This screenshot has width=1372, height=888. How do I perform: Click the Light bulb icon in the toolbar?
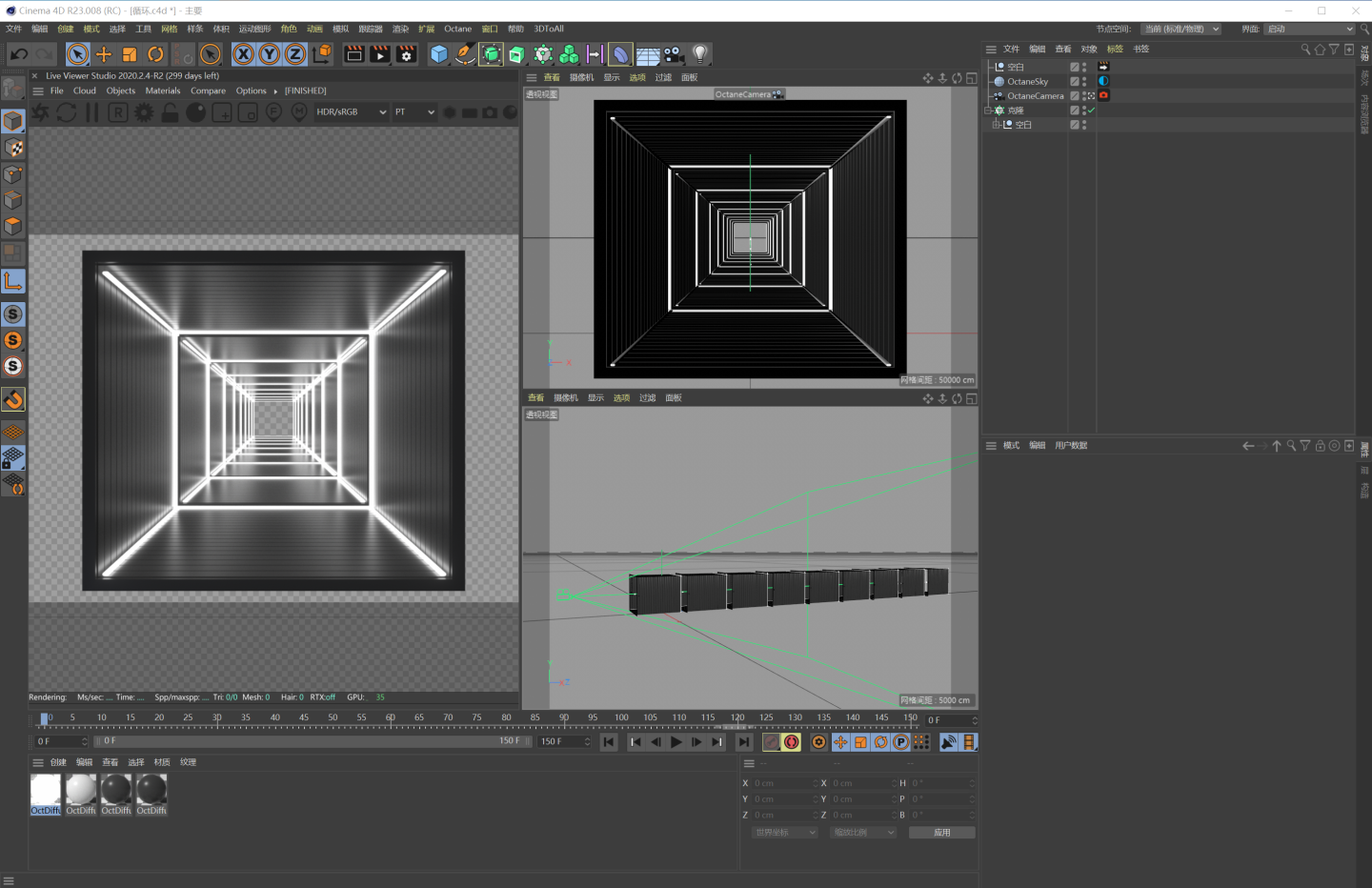pyautogui.click(x=700, y=54)
